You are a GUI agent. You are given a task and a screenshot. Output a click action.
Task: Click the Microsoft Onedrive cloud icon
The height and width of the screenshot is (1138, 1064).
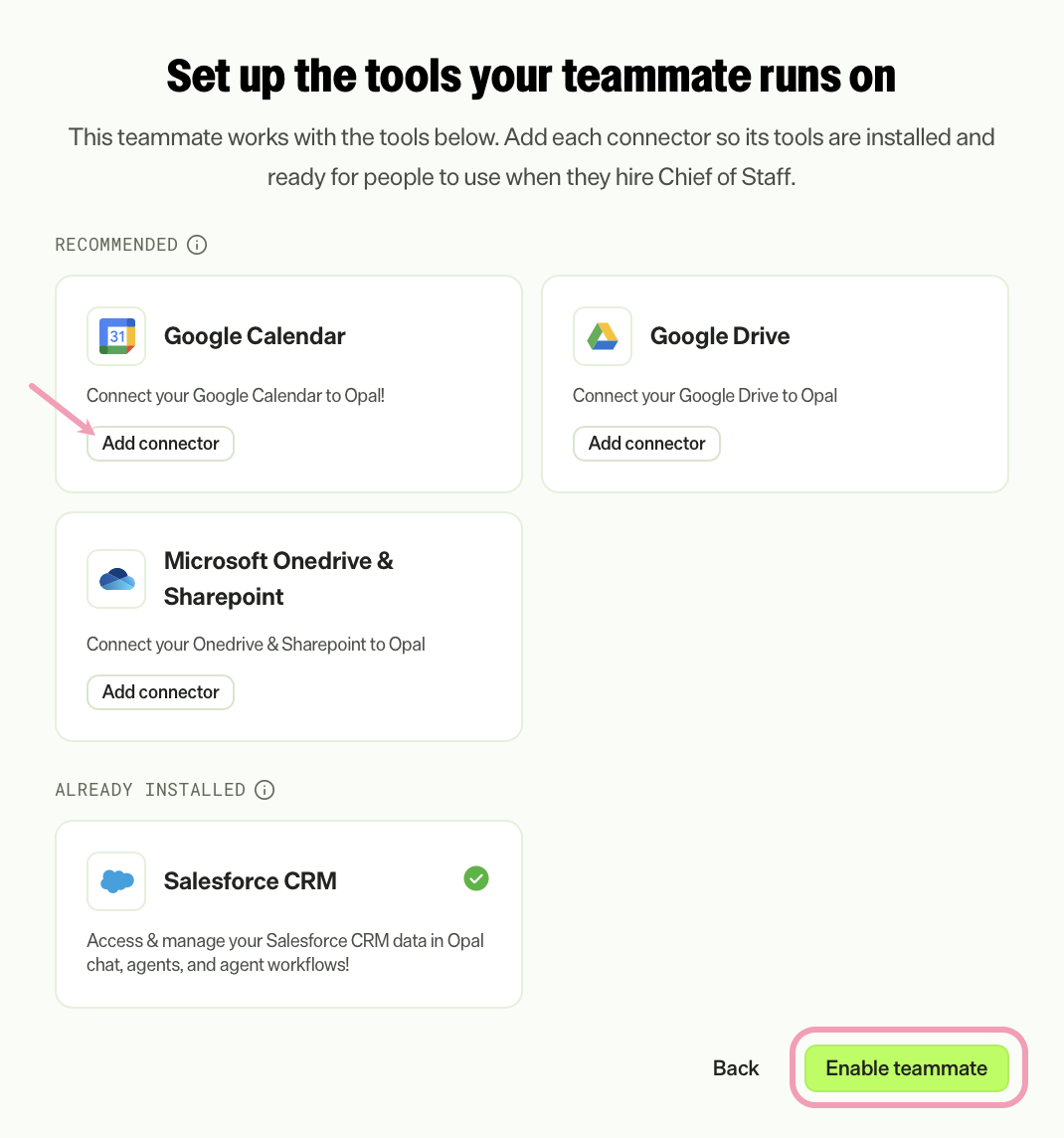[116, 578]
